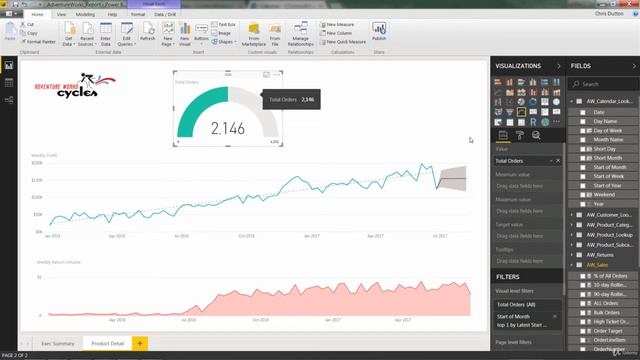640x360 pixels.
Task: Open Manage Relationships from ribbon
Action: pos(300,34)
